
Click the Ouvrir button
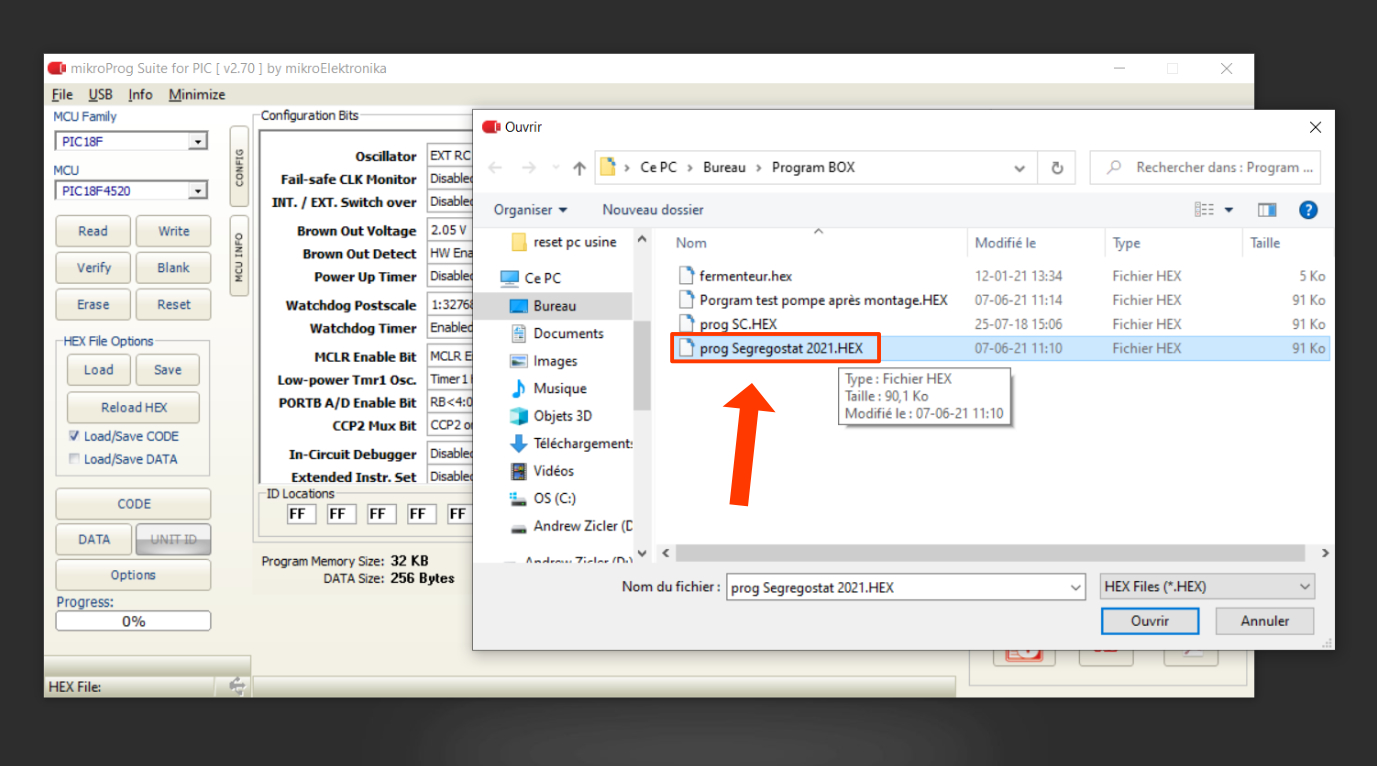(1150, 621)
